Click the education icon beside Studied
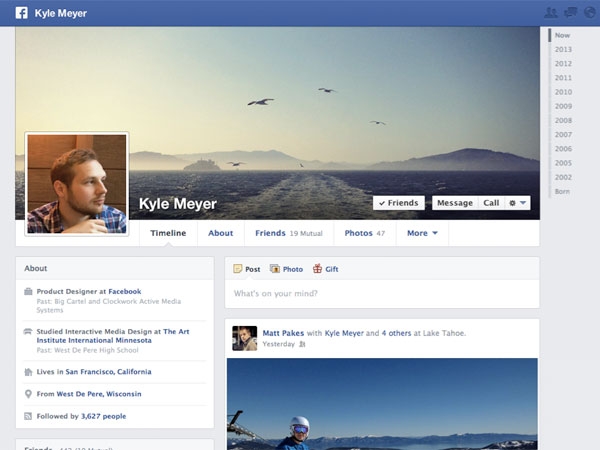This screenshot has width=600, height=450. click(28, 331)
